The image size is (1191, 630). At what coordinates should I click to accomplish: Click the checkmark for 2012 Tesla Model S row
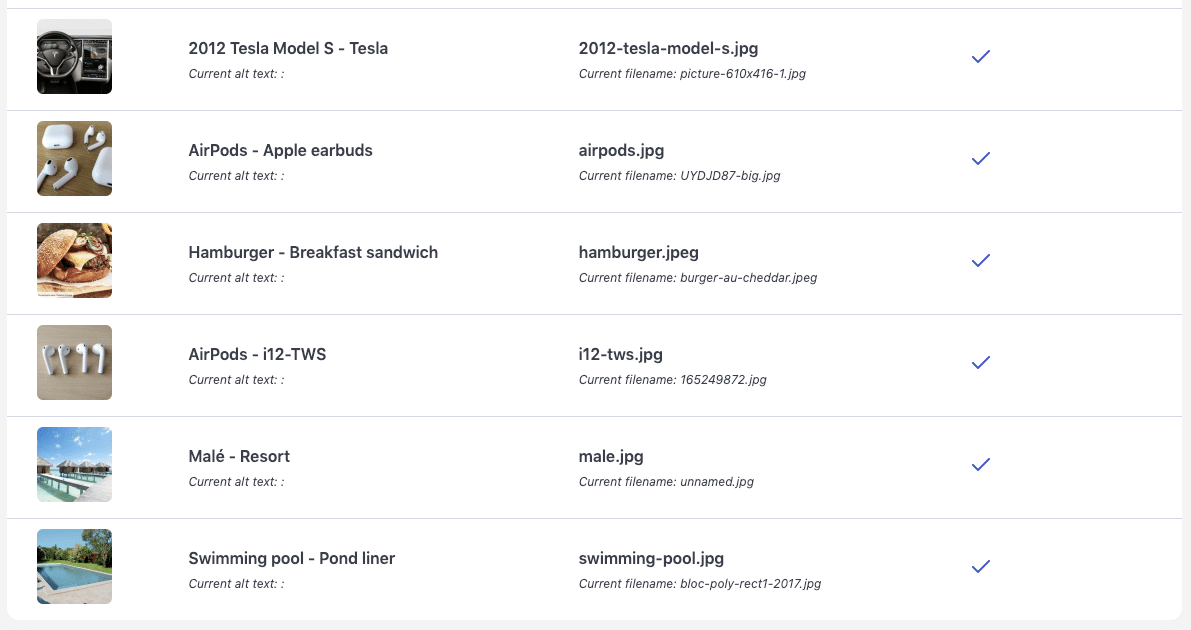(x=981, y=57)
